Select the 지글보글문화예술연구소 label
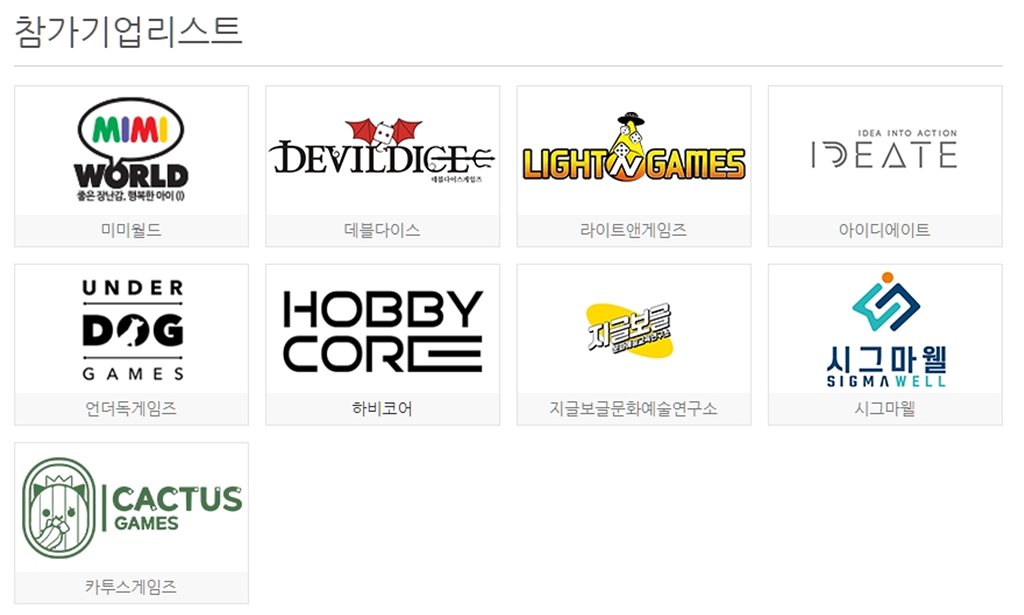Image resolution: width=1024 pixels, height=615 pixels. (633, 409)
